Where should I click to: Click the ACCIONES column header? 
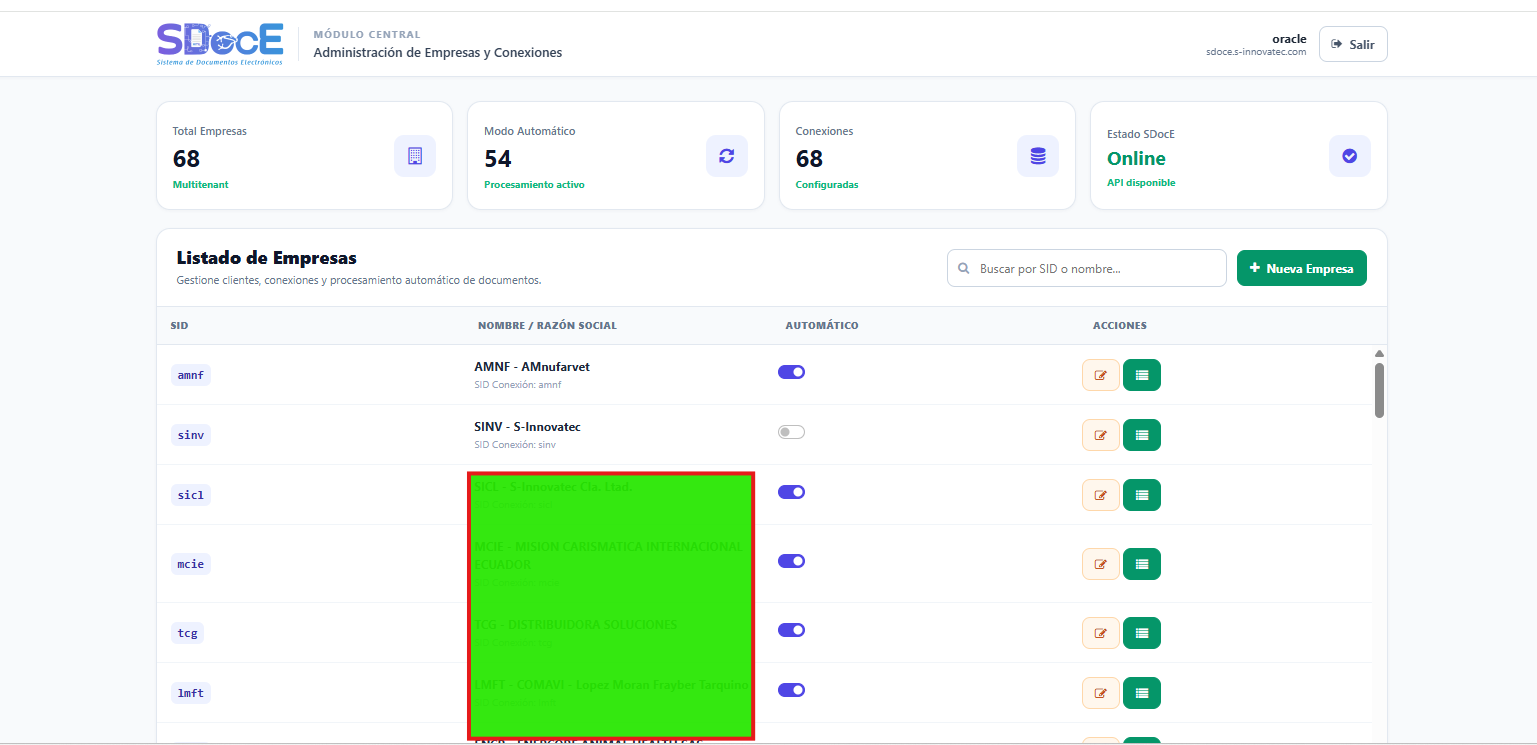pos(1120,326)
